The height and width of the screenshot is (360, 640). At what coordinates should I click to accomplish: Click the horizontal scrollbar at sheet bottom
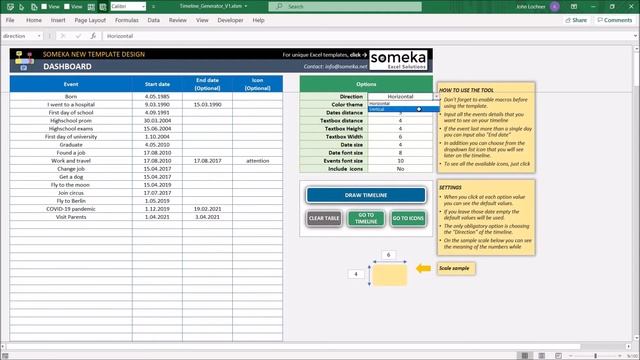coord(293,347)
